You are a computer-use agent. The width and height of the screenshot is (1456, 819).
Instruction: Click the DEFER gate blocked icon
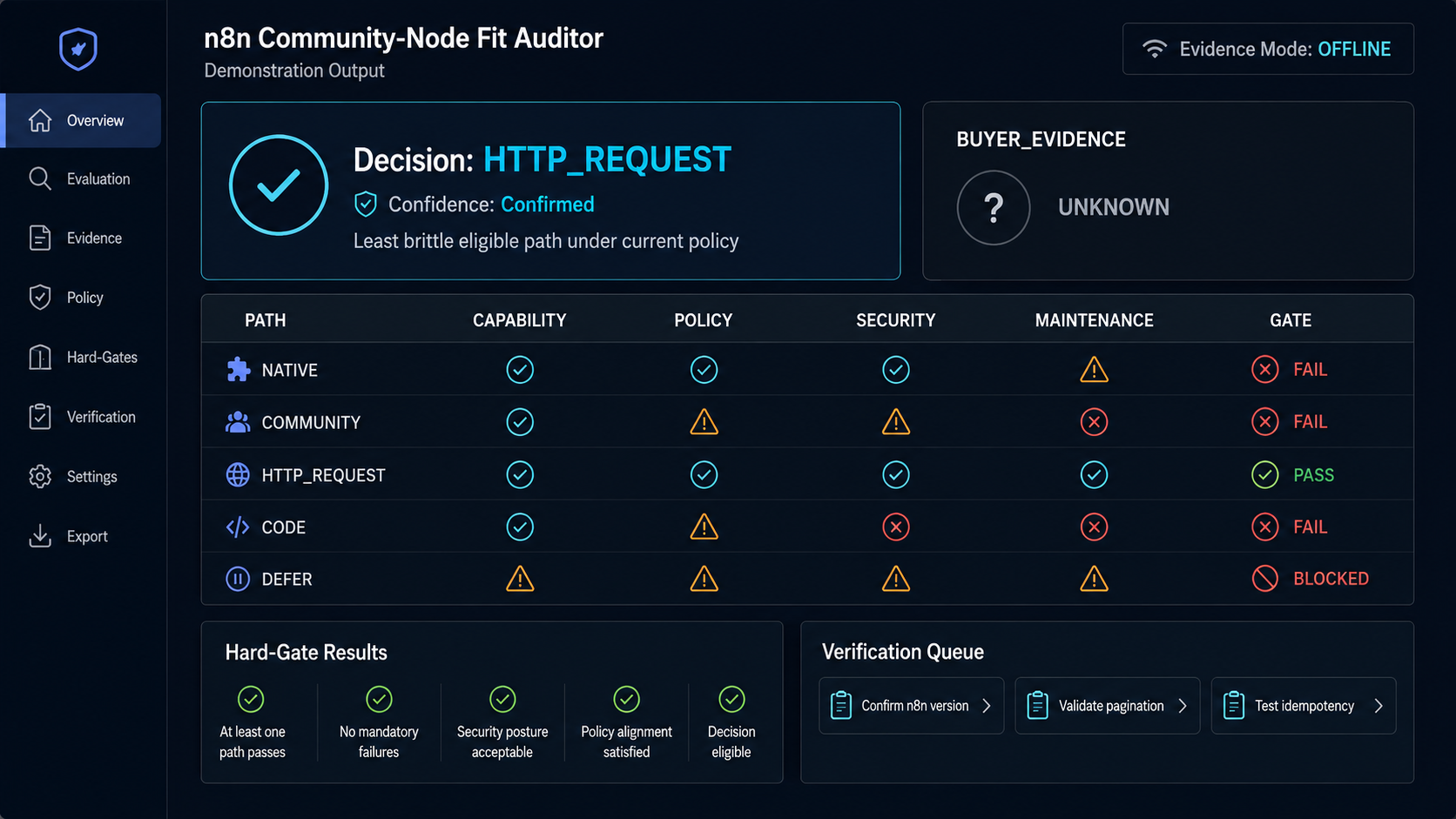1265,579
